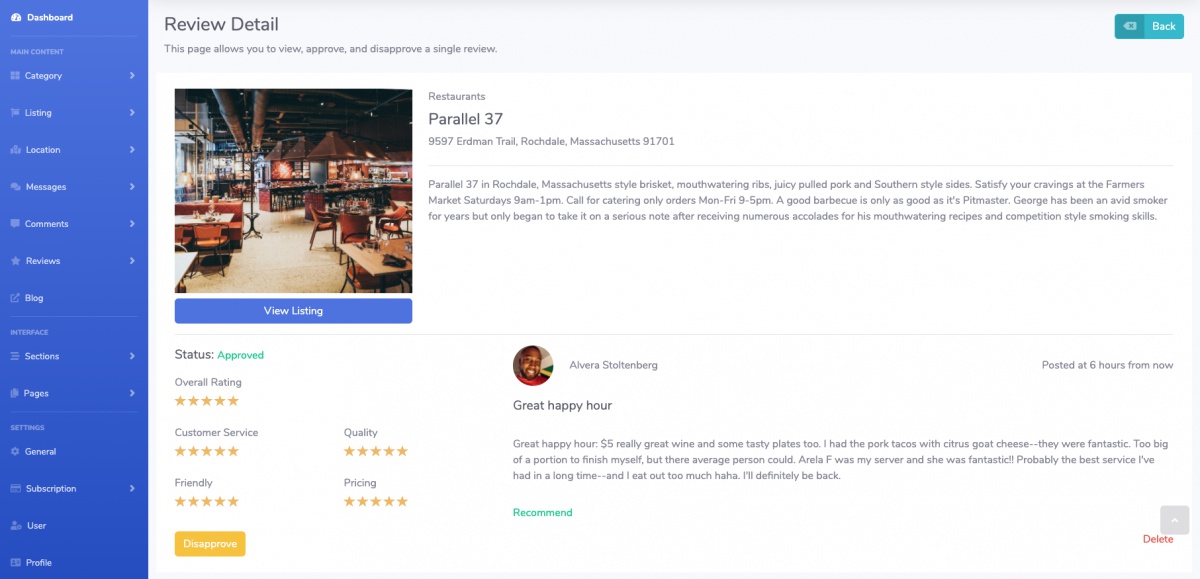Click the Category grid icon in sidebar
Viewport: 1200px width, 579px height.
pyautogui.click(x=15, y=76)
